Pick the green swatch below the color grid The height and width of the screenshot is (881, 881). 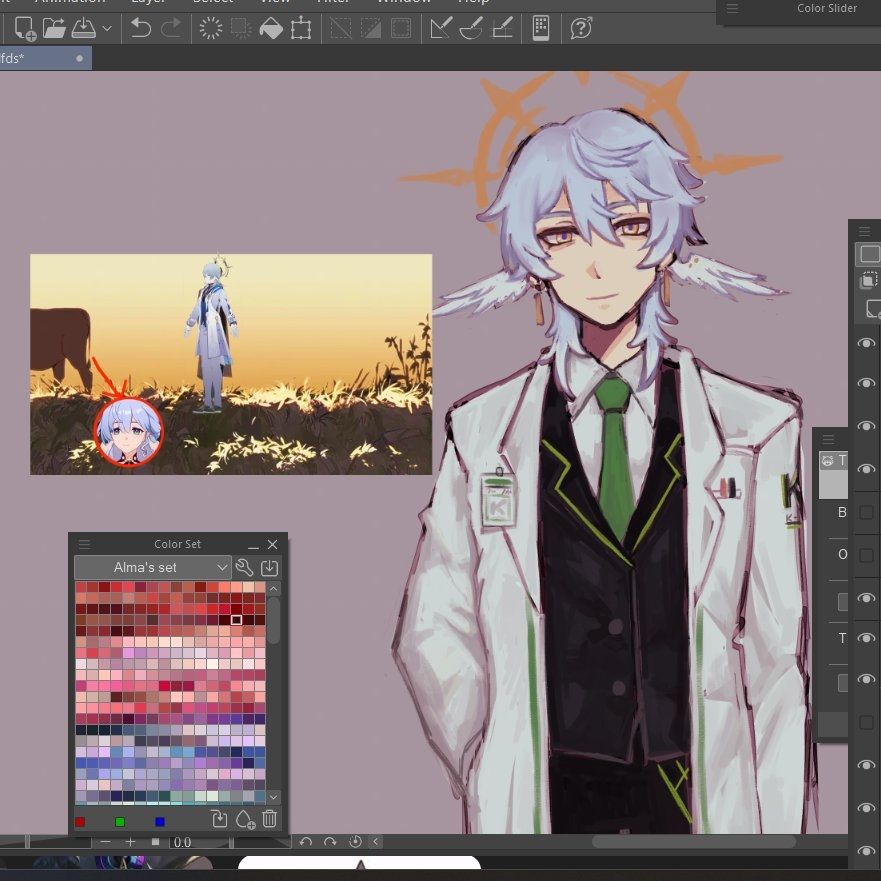(x=120, y=822)
